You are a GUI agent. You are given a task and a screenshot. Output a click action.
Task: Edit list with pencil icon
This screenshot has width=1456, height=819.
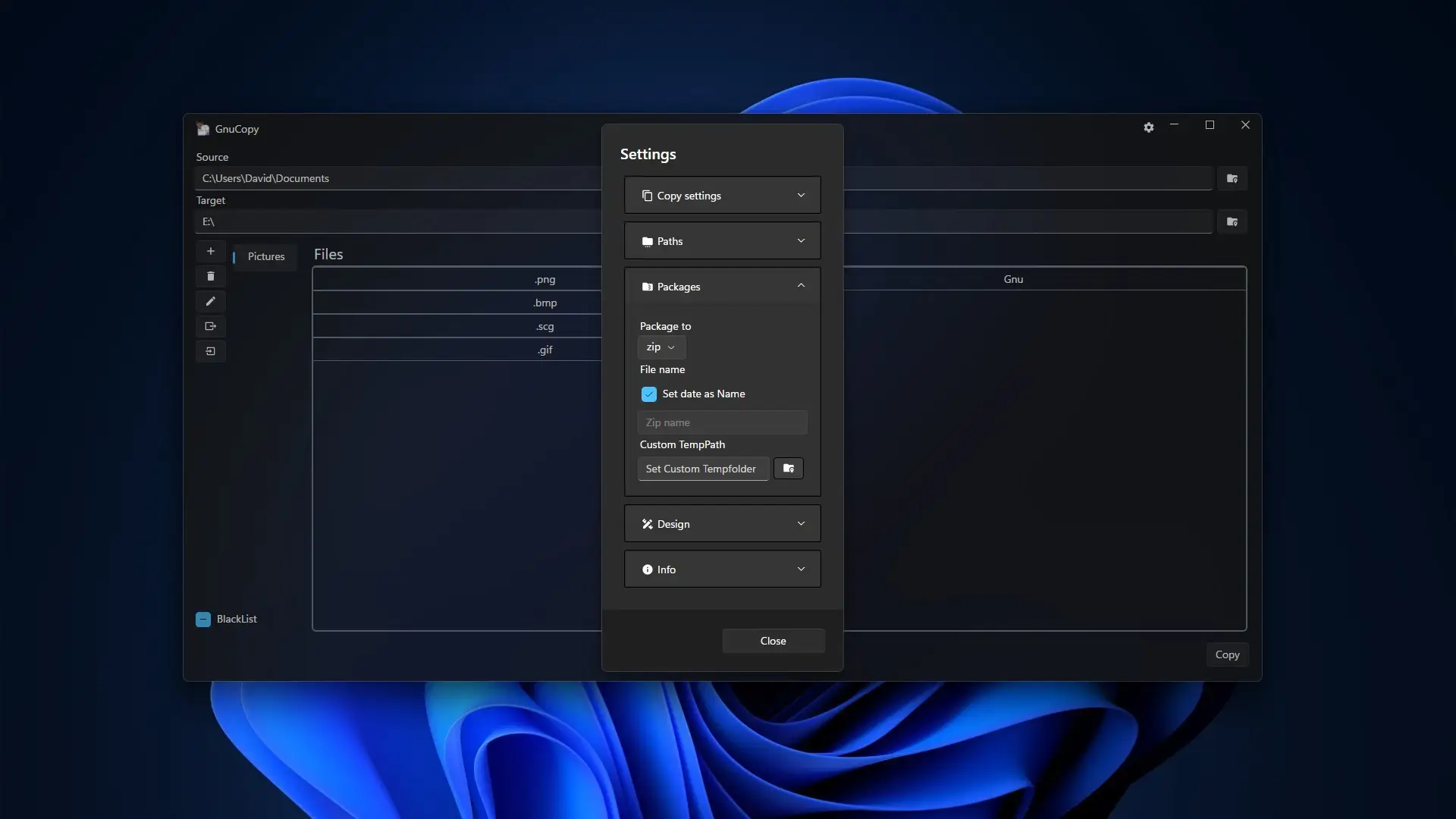point(211,301)
